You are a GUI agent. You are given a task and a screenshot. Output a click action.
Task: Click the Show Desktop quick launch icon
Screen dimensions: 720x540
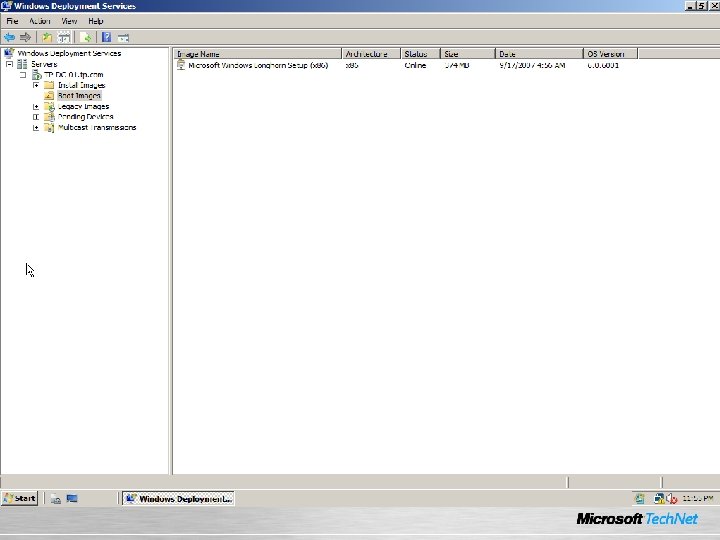click(x=72, y=499)
